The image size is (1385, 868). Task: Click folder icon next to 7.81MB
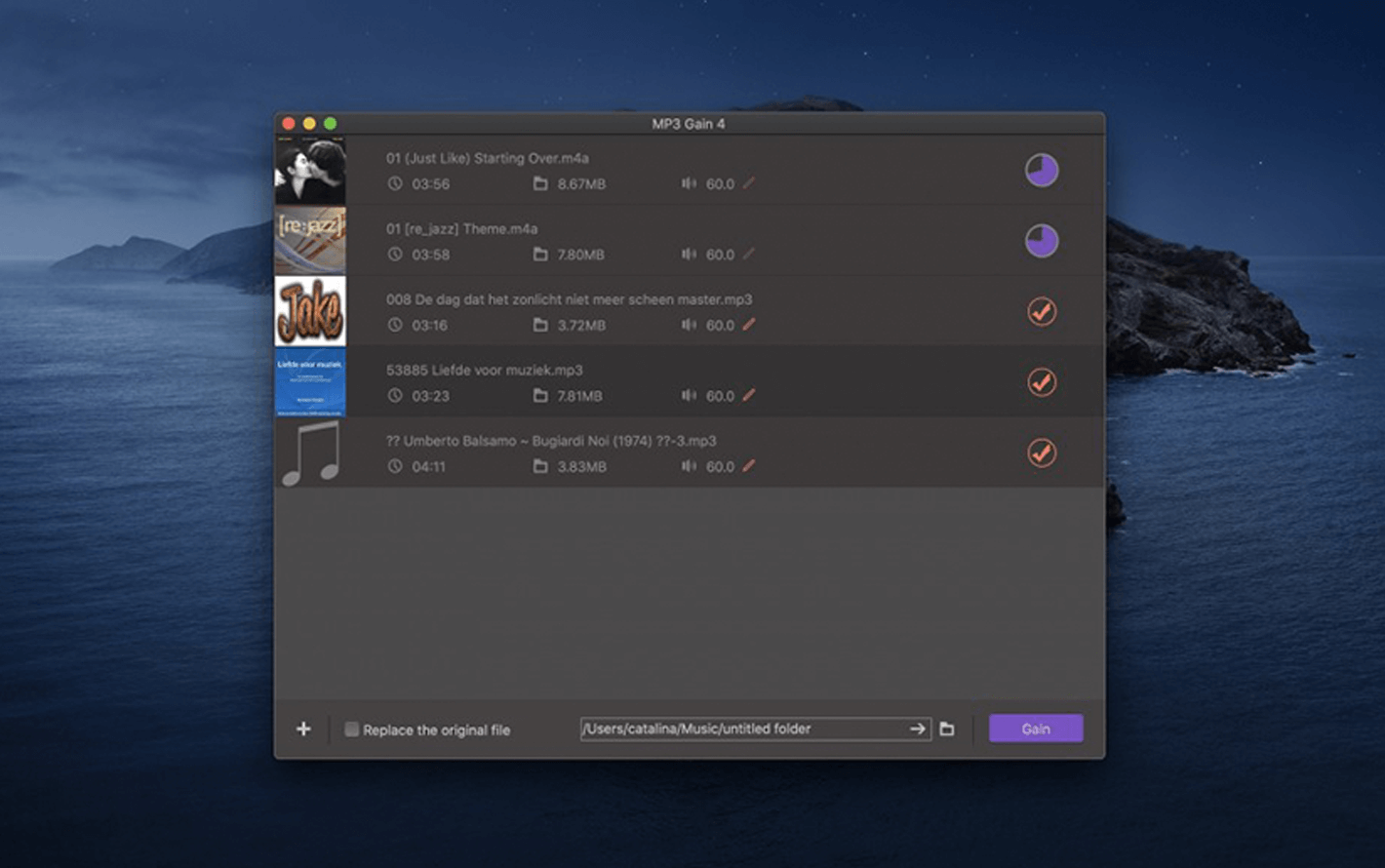coord(540,396)
